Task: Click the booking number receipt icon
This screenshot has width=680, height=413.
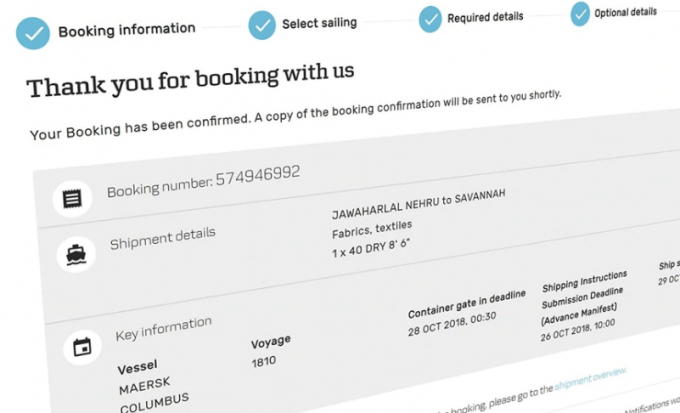Action: tap(72, 199)
